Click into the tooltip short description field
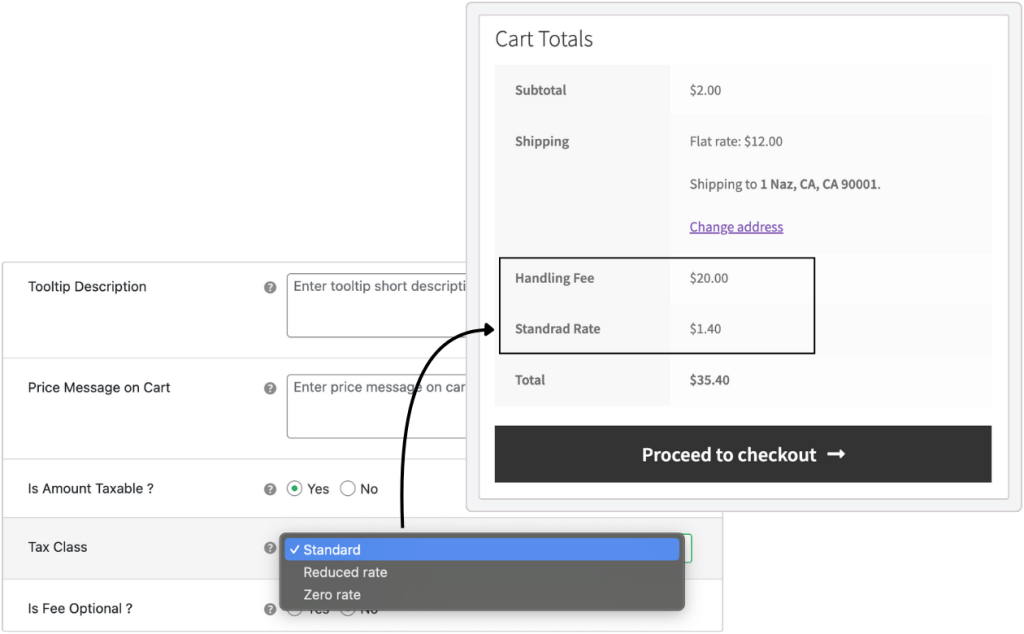The width and height of the screenshot is (1024, 634). 377,305
